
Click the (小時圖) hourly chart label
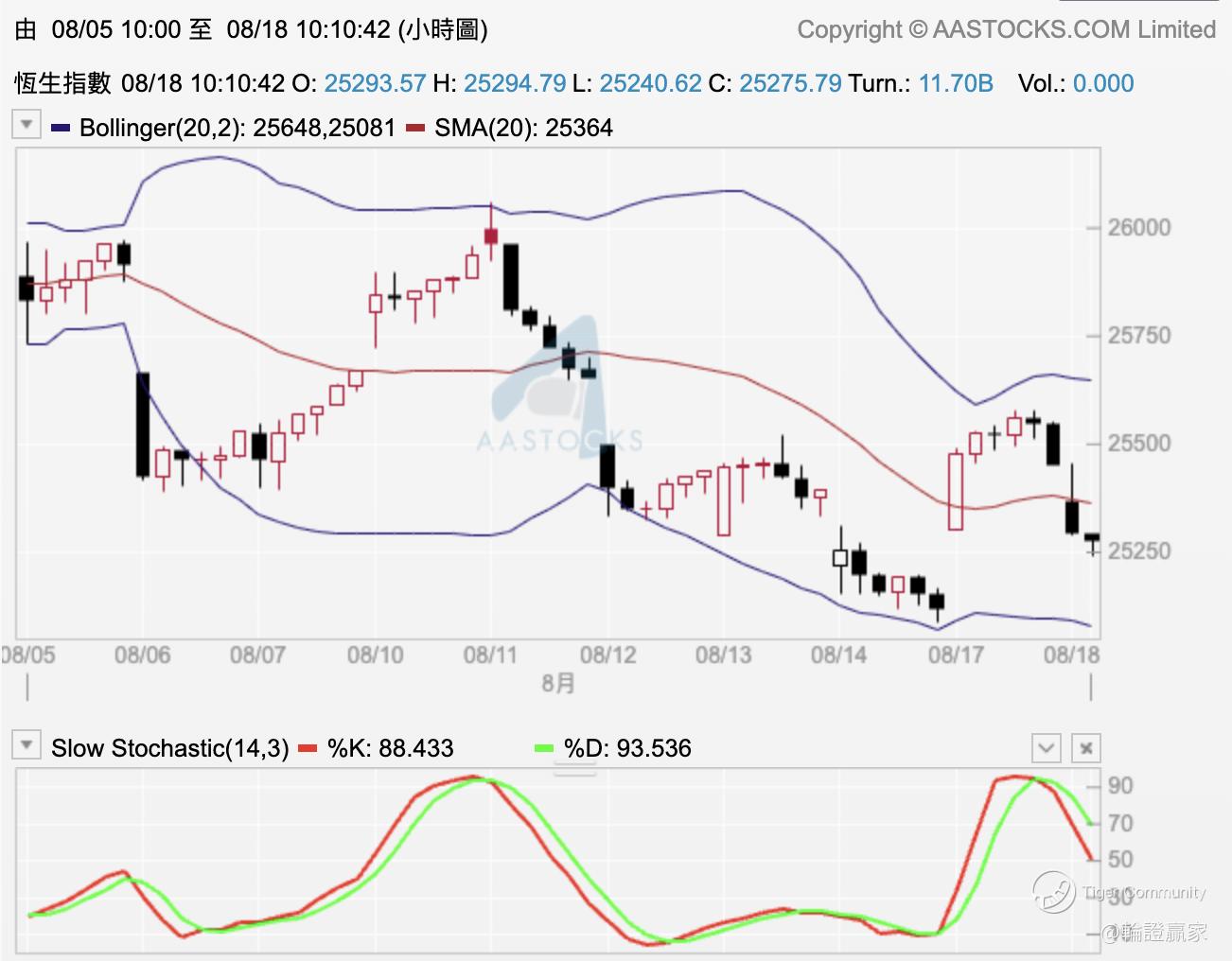[x=443, y=29]
